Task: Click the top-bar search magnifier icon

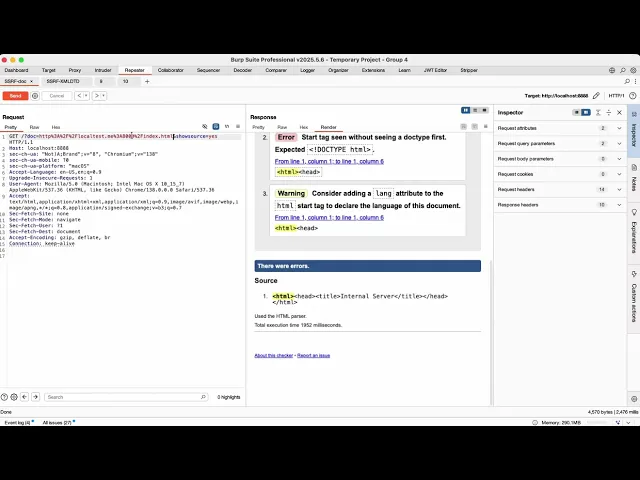Action: pyautogui.click(x=623, y=70)
